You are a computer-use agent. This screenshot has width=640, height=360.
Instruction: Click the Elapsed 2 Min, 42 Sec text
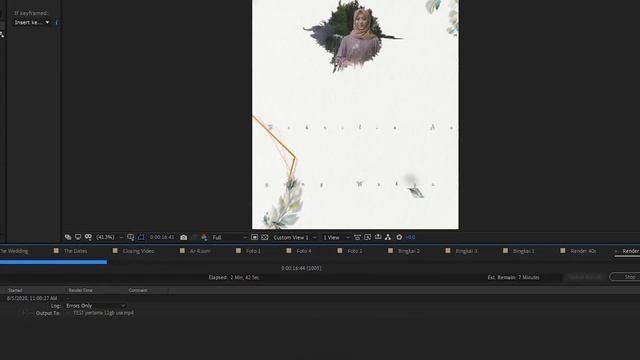pyautogui.click(x=233, y=278)
